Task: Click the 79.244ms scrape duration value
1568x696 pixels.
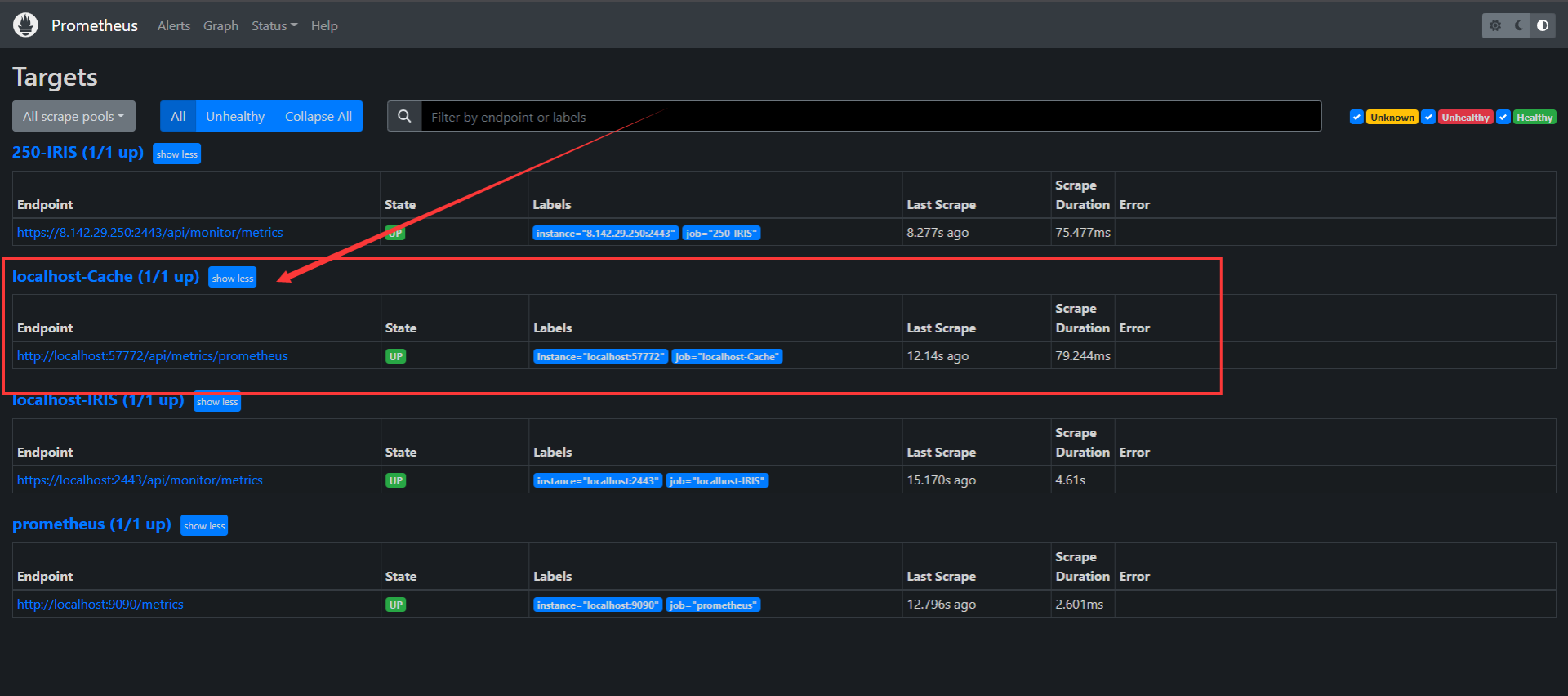Action: [1083, 356]
